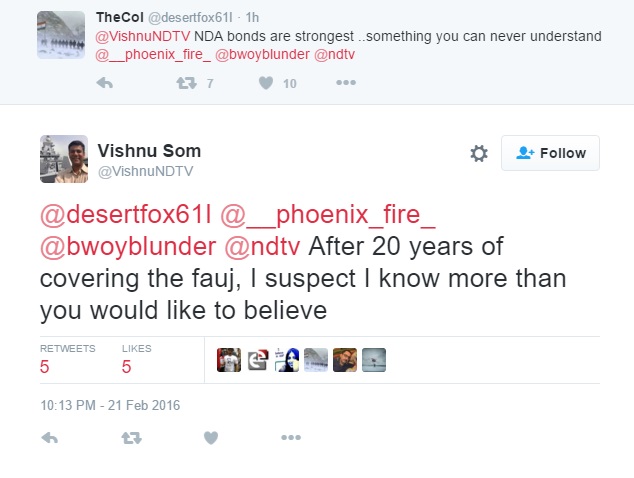Open Vishnu Som's profile picture
This screenshot has width=634, height=478.
click(x=63, y=158)
